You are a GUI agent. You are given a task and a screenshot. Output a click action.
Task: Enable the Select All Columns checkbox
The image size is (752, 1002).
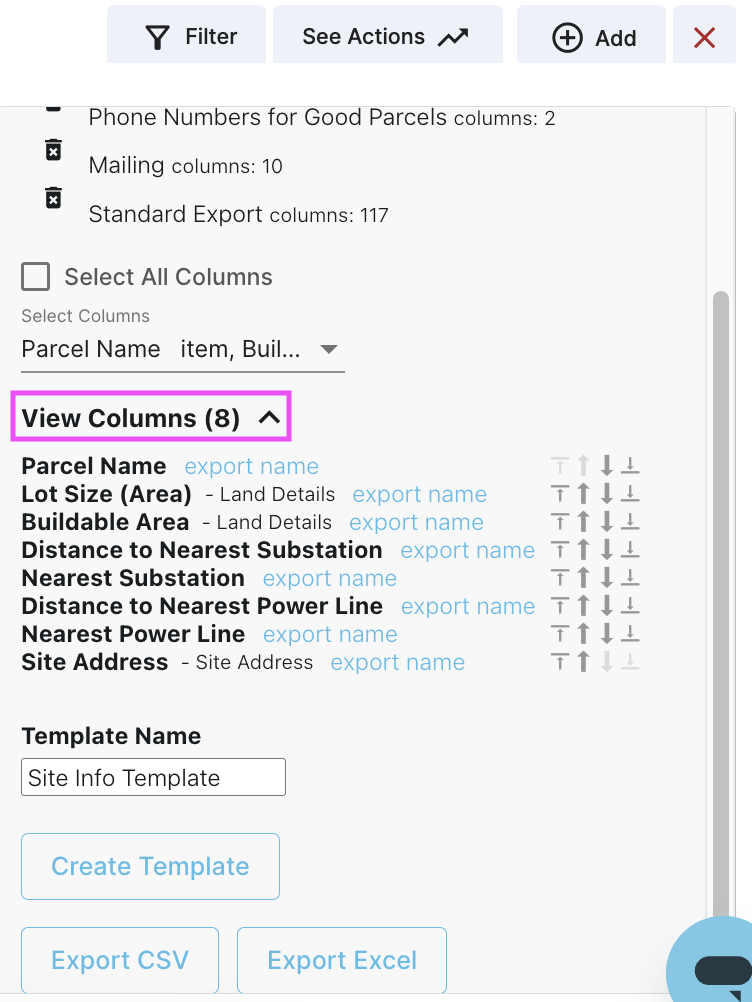35,276
